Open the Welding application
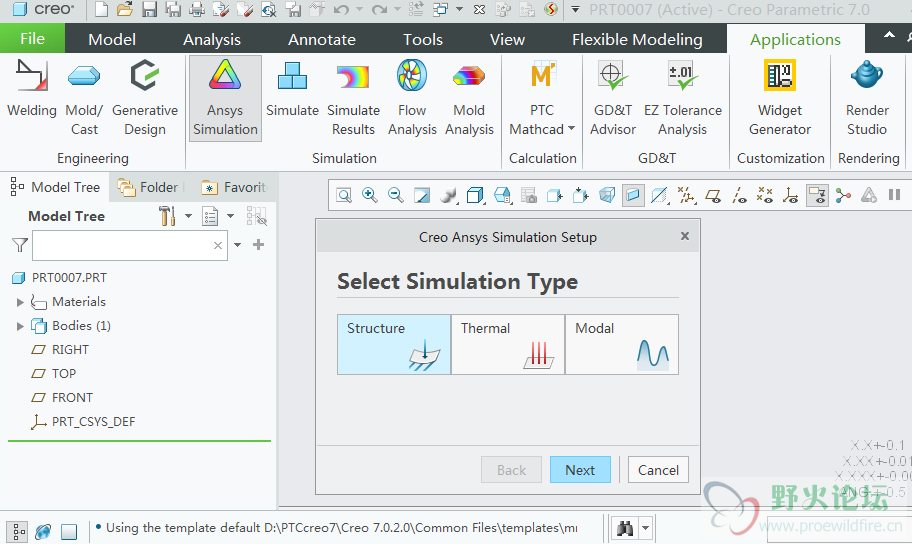Image resolution: width=912 pixels, height=544 pixels. 32,89
